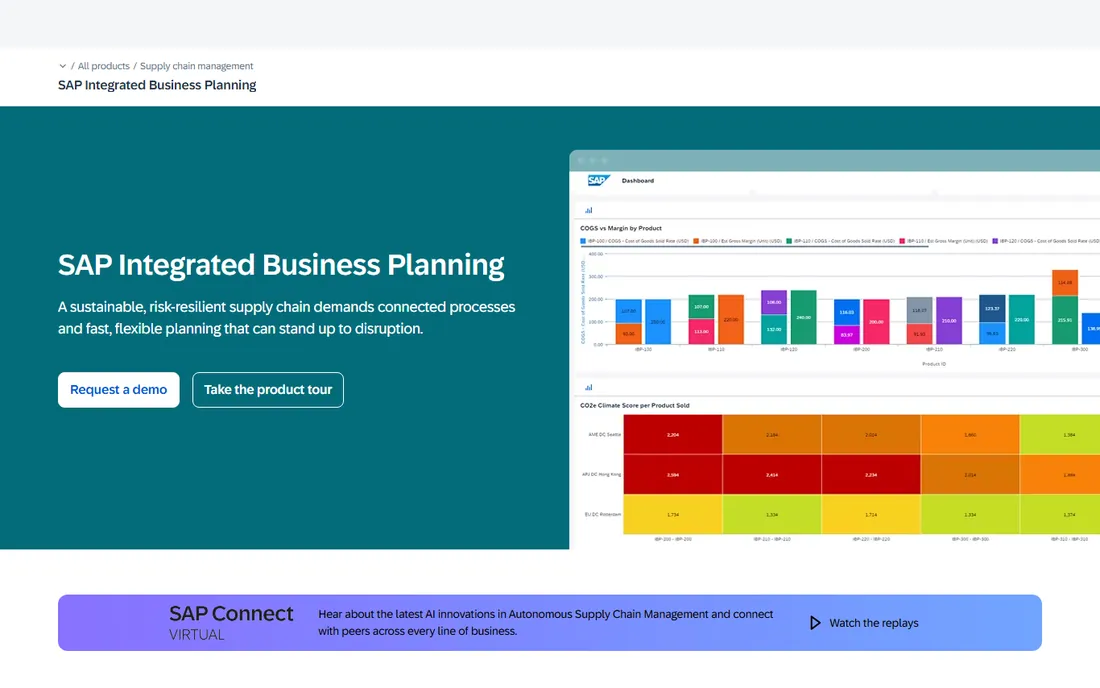Open the Supply chain management breadcrumb link
This screenshot has height=688, width=1100.
(x=196, y=66)
